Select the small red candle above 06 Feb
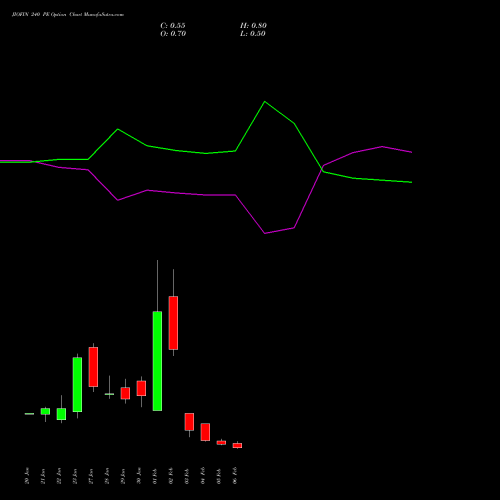 (237, 445)
